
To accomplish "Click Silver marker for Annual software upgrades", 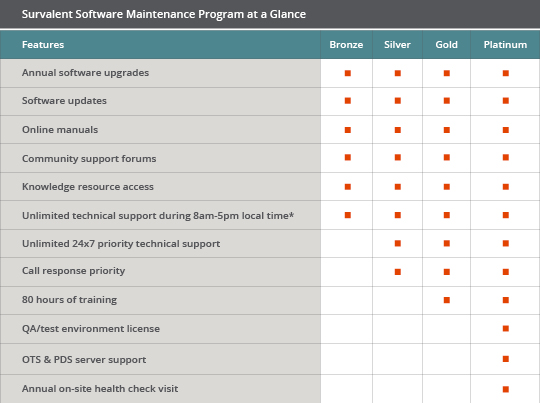I will [x=398, y=73].
